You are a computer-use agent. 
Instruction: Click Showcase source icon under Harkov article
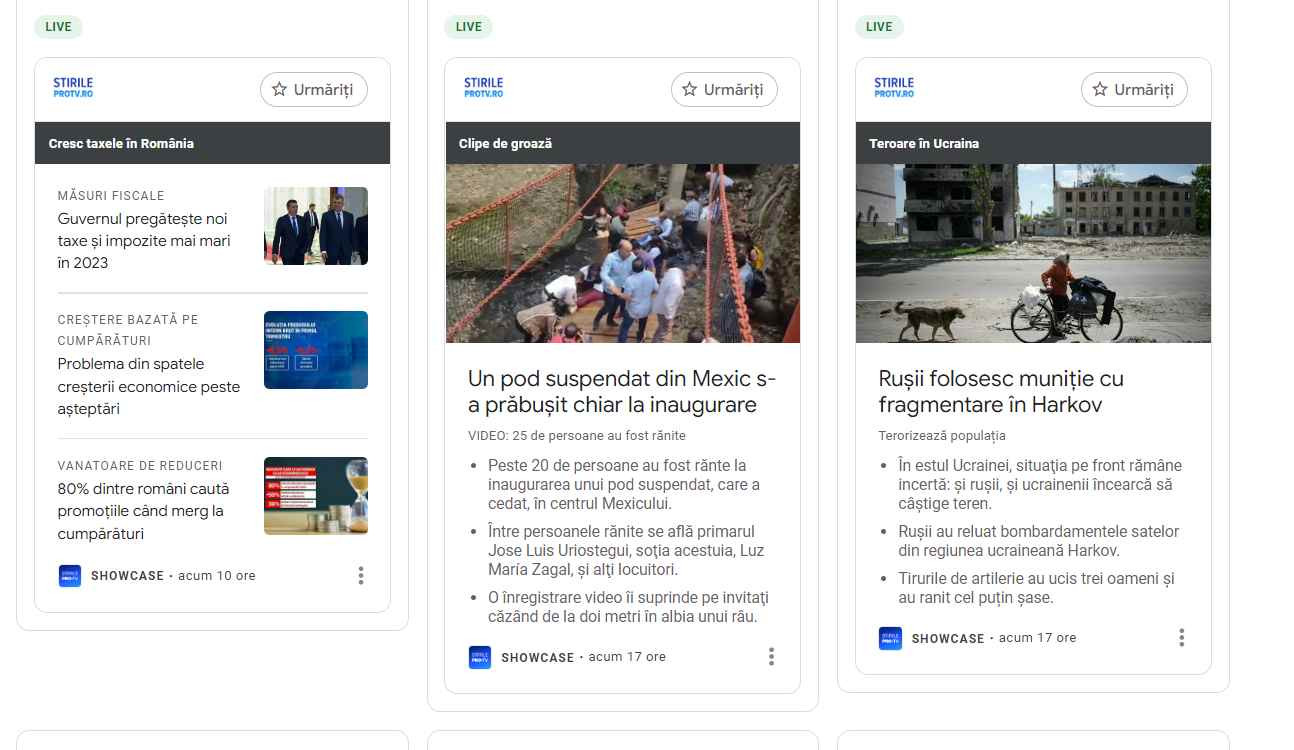(x=890, y=638)
